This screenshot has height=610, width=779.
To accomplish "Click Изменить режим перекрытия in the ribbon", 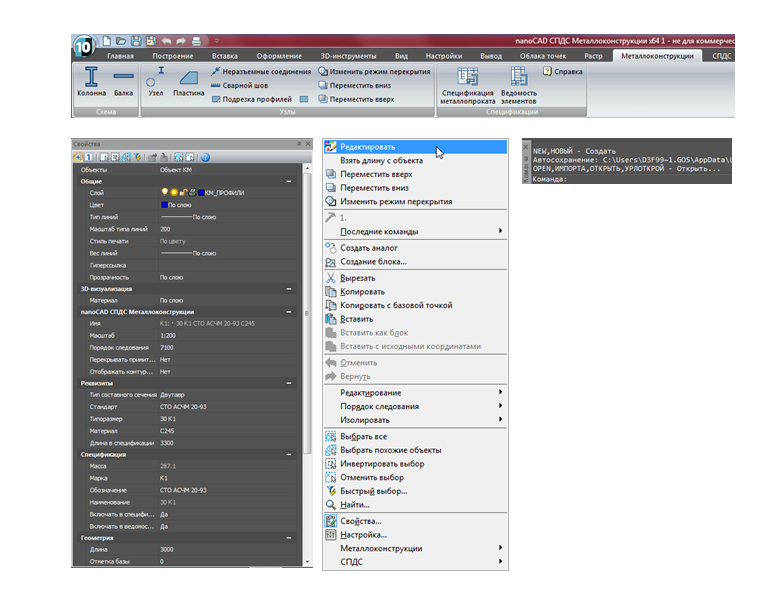I will (374, 72).
